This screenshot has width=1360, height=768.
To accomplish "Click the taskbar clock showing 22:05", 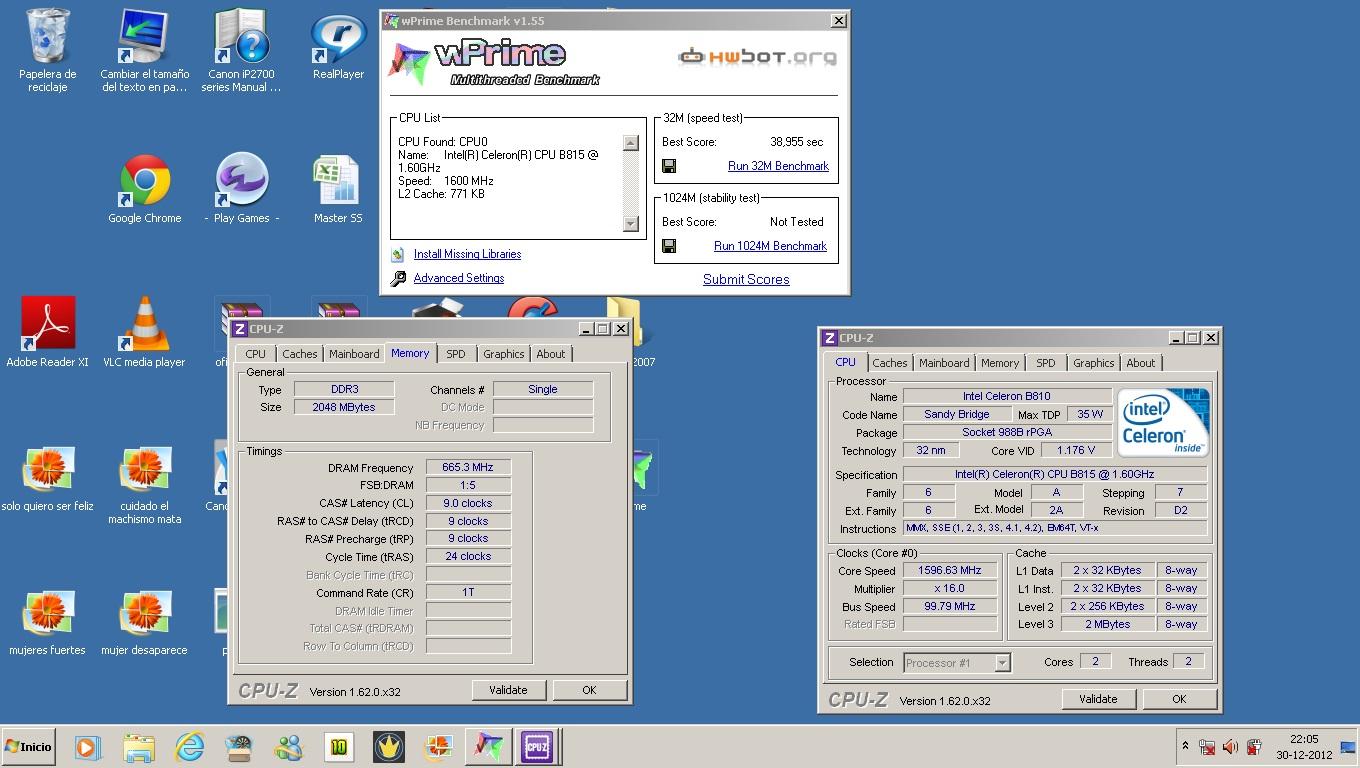I will [x=1304, y=747].
